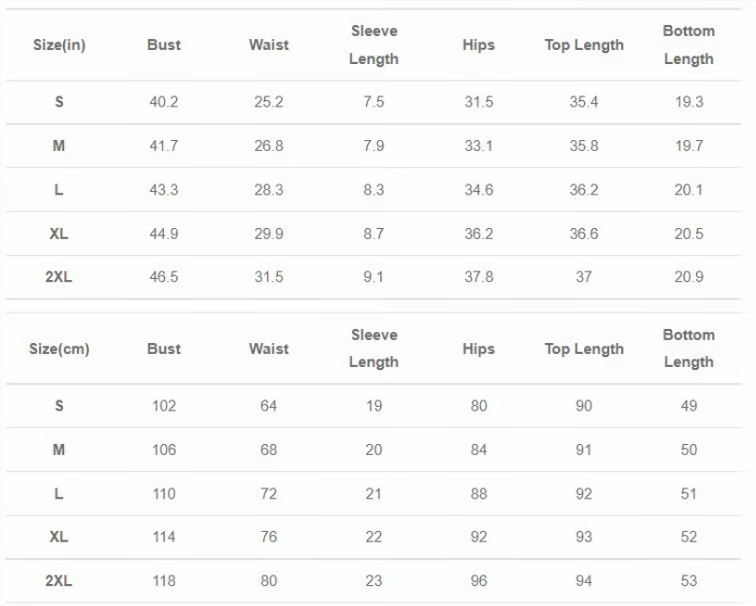
Task: Click bust value 102 in the cm table
Action: point(164,406)
